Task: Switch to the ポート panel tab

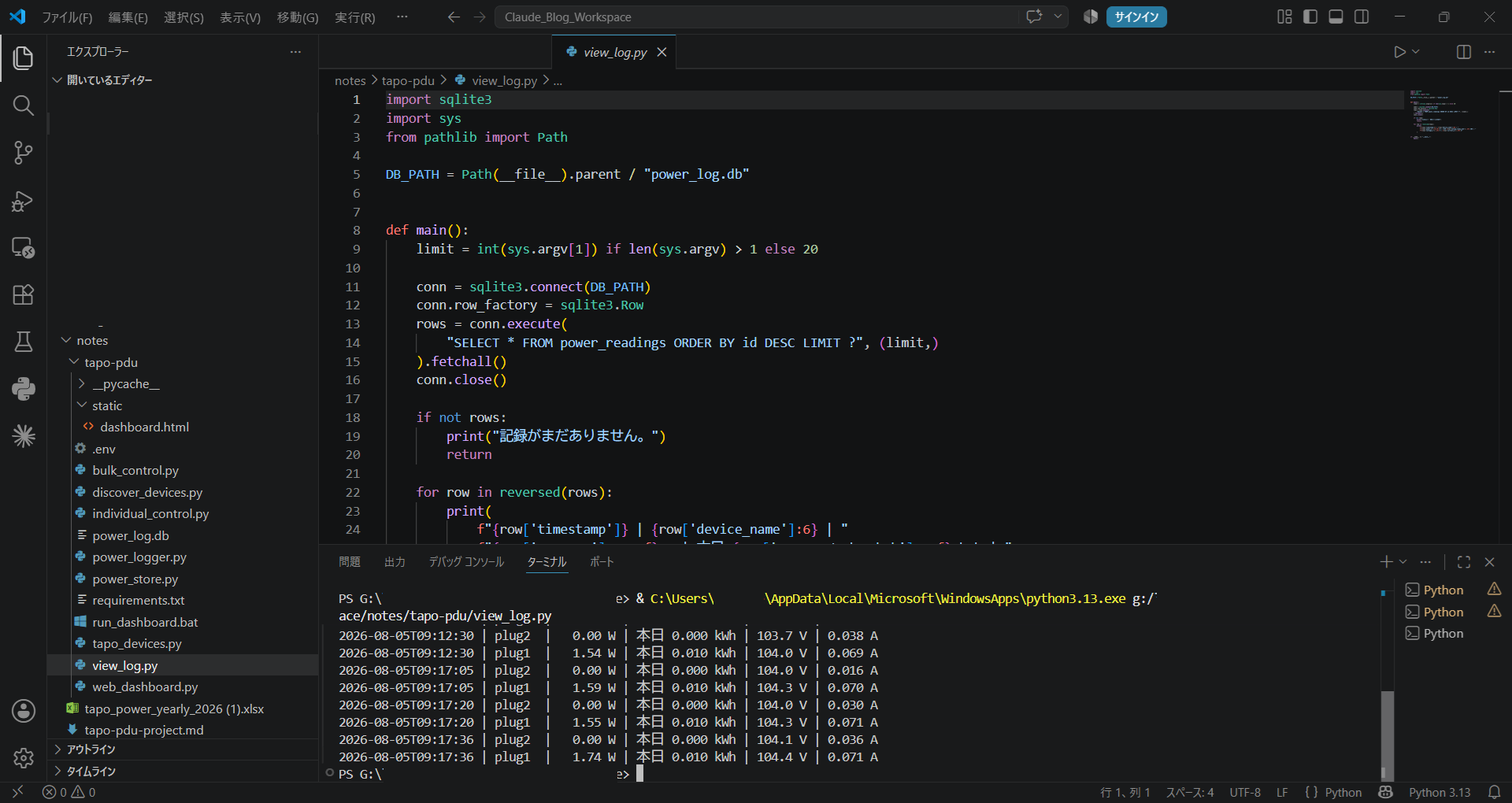Action: tap(602, 562)
